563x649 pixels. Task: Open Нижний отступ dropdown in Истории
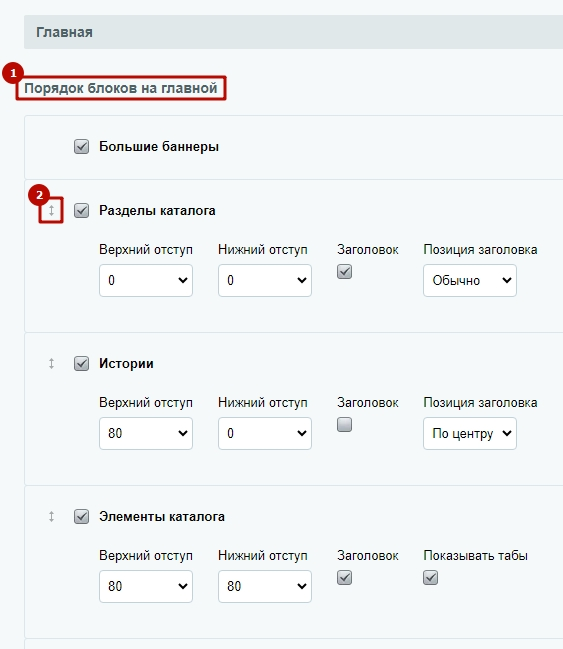265,433
